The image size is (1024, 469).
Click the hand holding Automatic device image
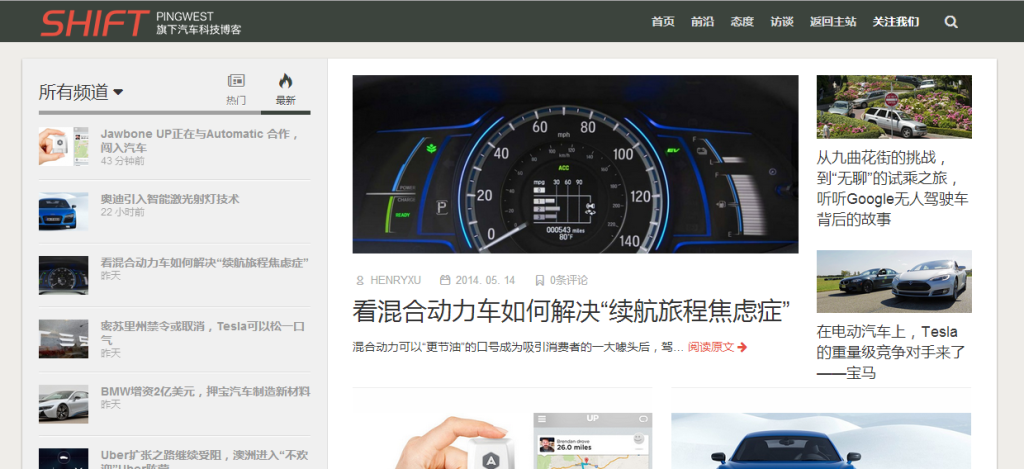[x=502, y=441]
